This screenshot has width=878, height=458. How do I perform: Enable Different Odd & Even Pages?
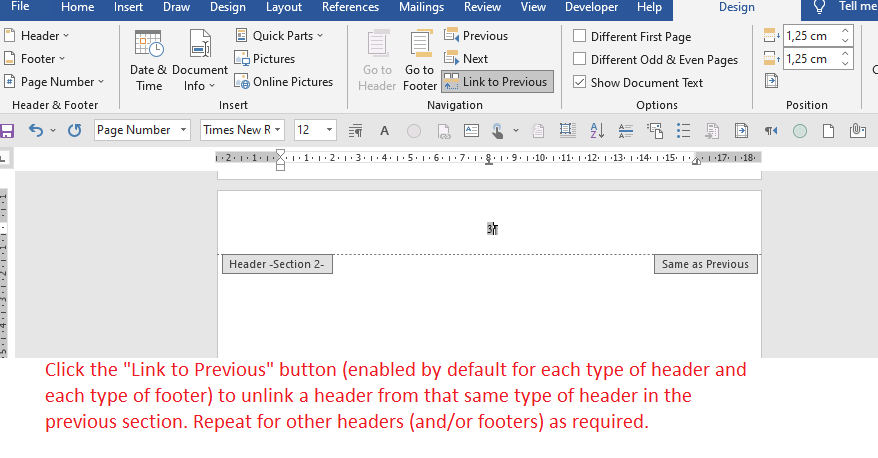(x=580, y=59)
